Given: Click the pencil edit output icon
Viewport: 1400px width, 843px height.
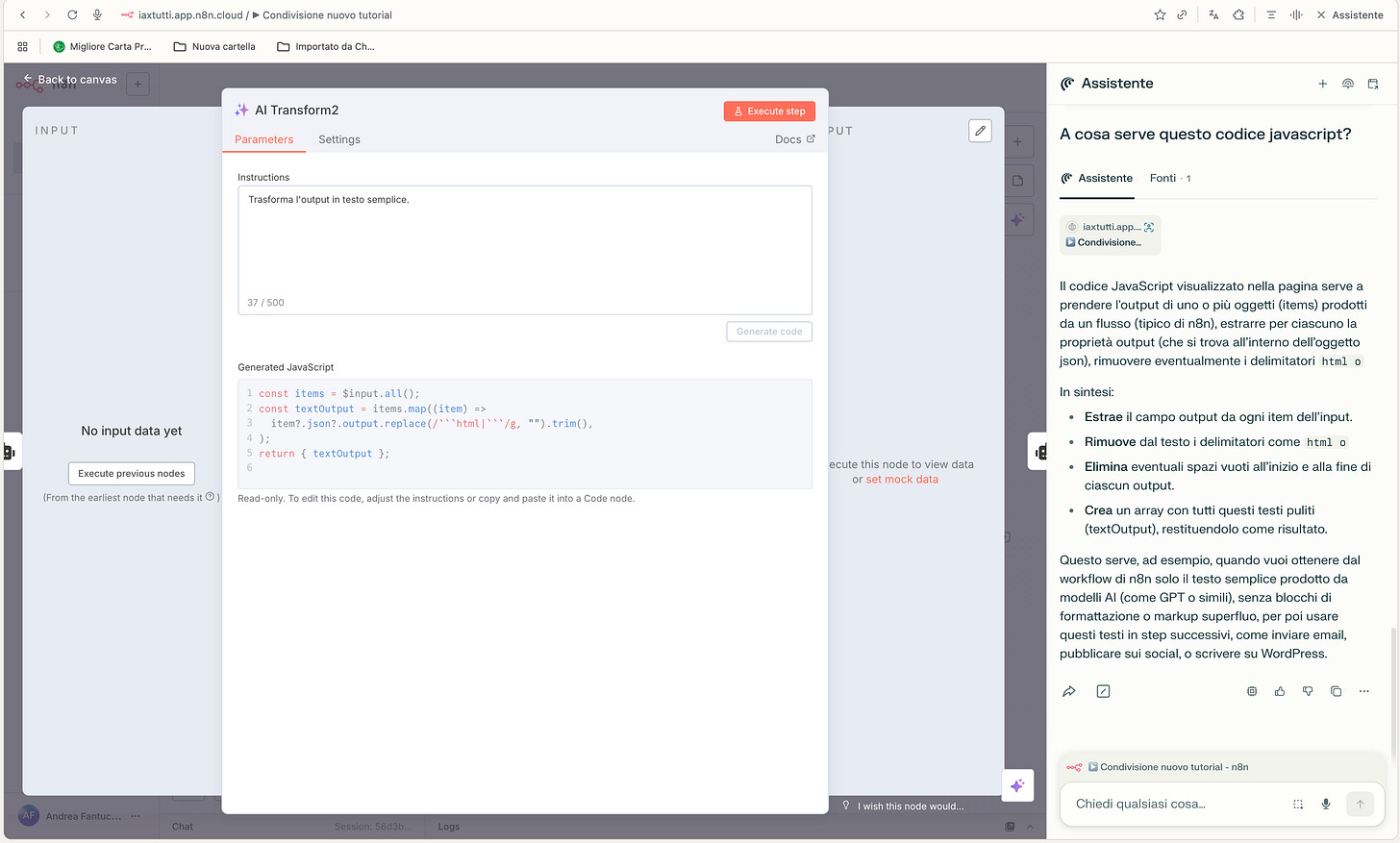Looking at the screenshot, I should pyautogui.click(x=980, y=131).
